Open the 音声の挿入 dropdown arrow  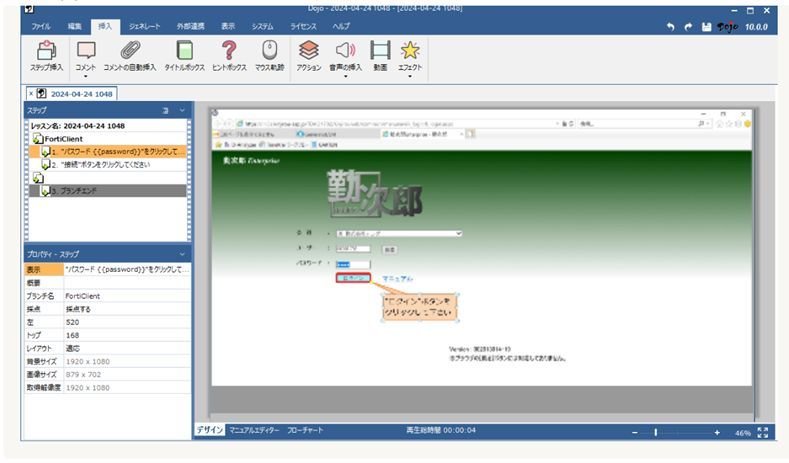click(x=345, y=76)
